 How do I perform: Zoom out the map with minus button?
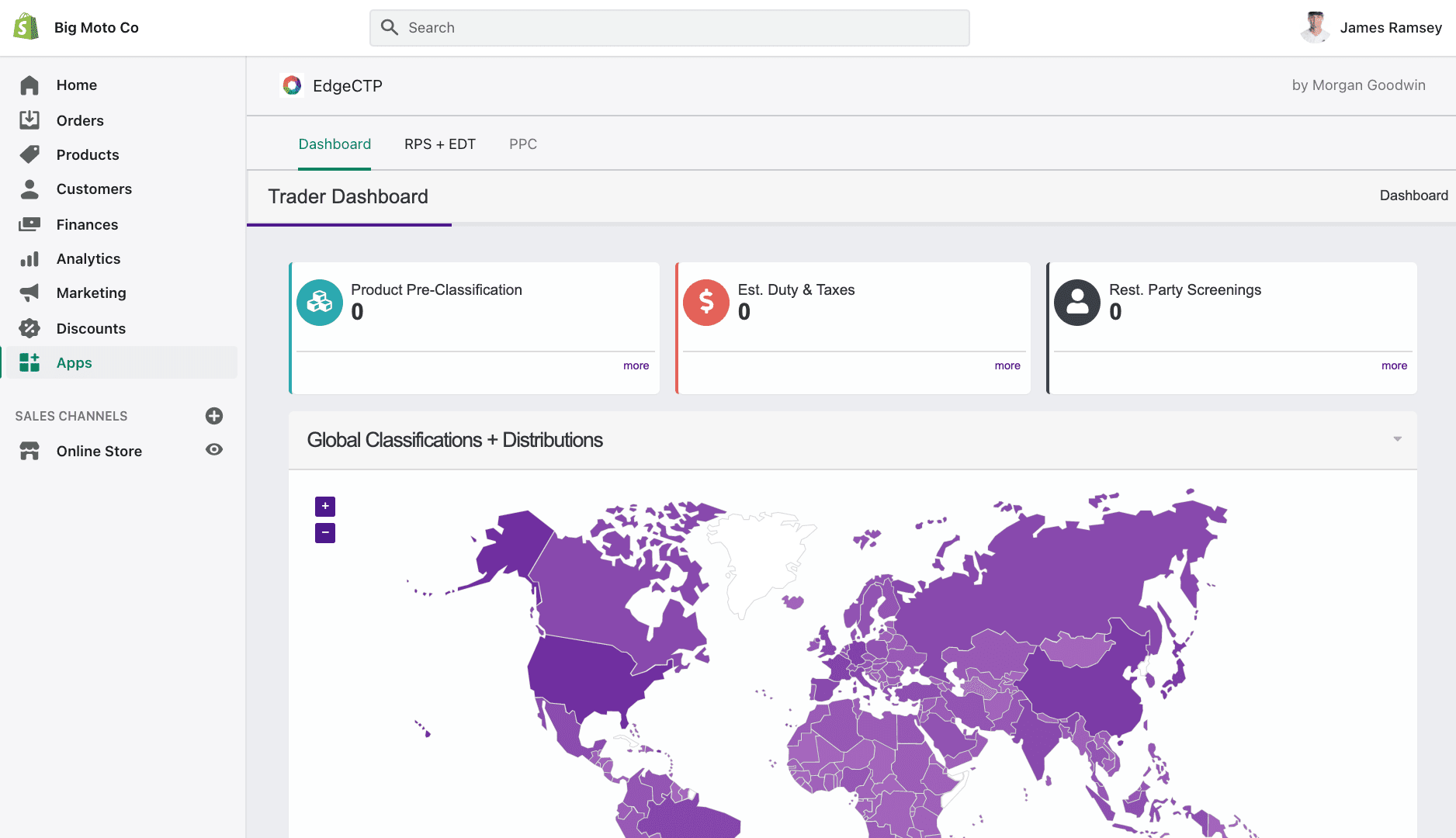tap(325, 533)
